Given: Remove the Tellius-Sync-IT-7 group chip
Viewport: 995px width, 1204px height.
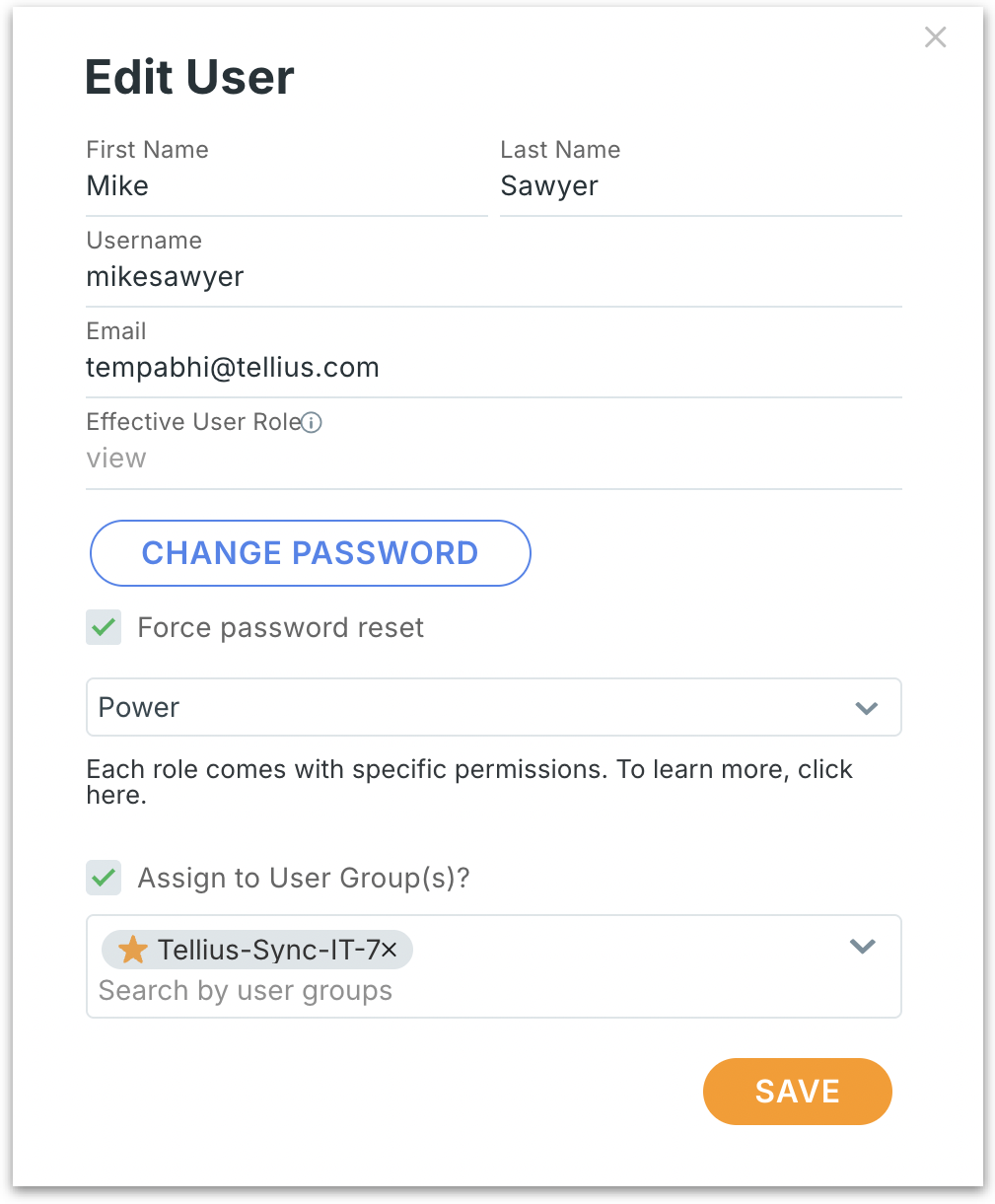Looking at the screenshot, I should click(390, 950).
